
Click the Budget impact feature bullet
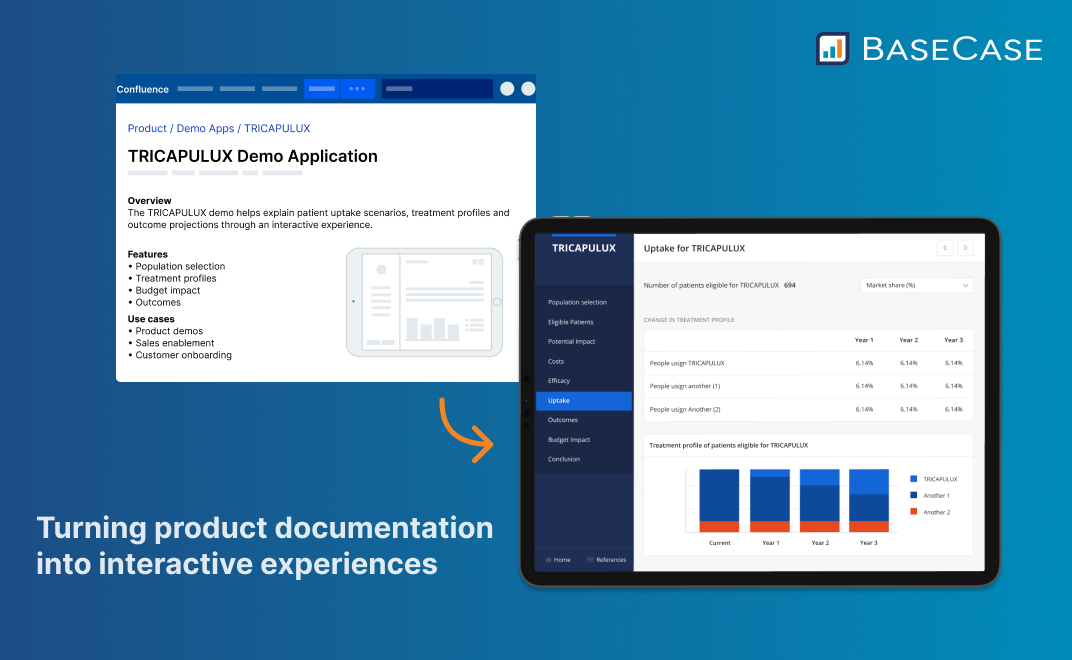[x=164, y=290]
